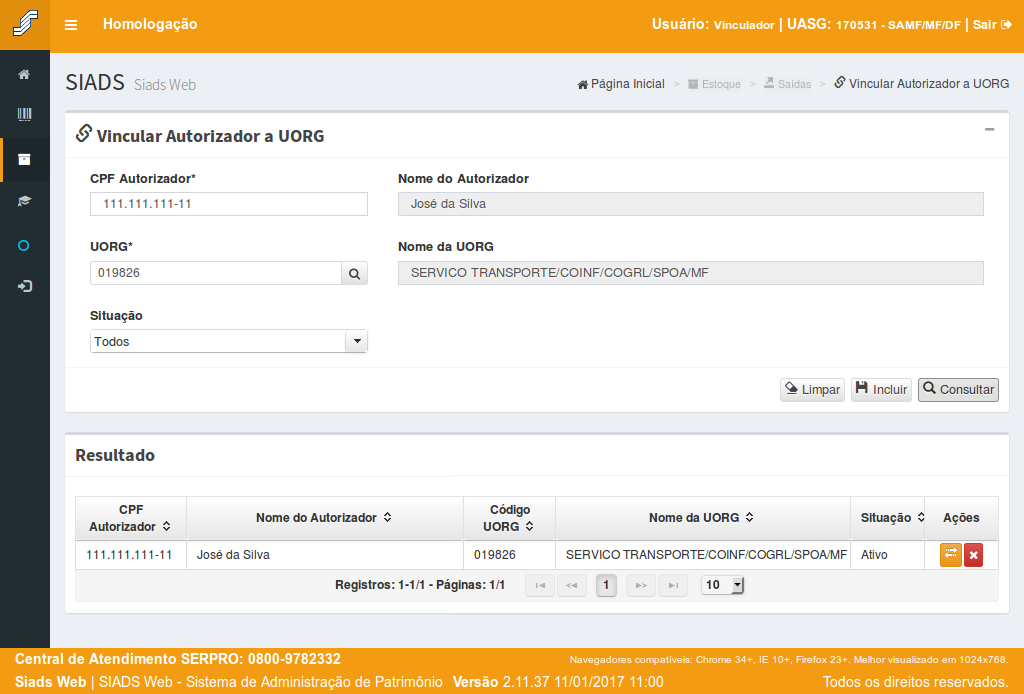Screen dimensions: 1024x694
Task: Toggle the hamburger menu icon
Action: [x=71, y=25]
